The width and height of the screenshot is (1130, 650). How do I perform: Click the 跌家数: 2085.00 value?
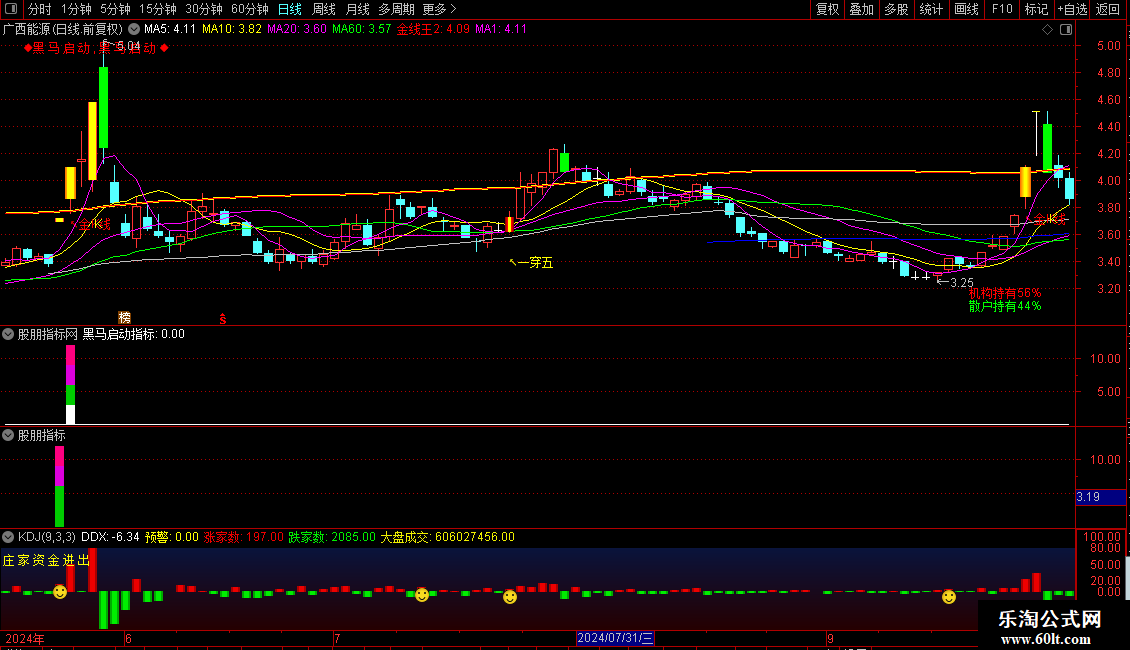[x=332, y=537]
